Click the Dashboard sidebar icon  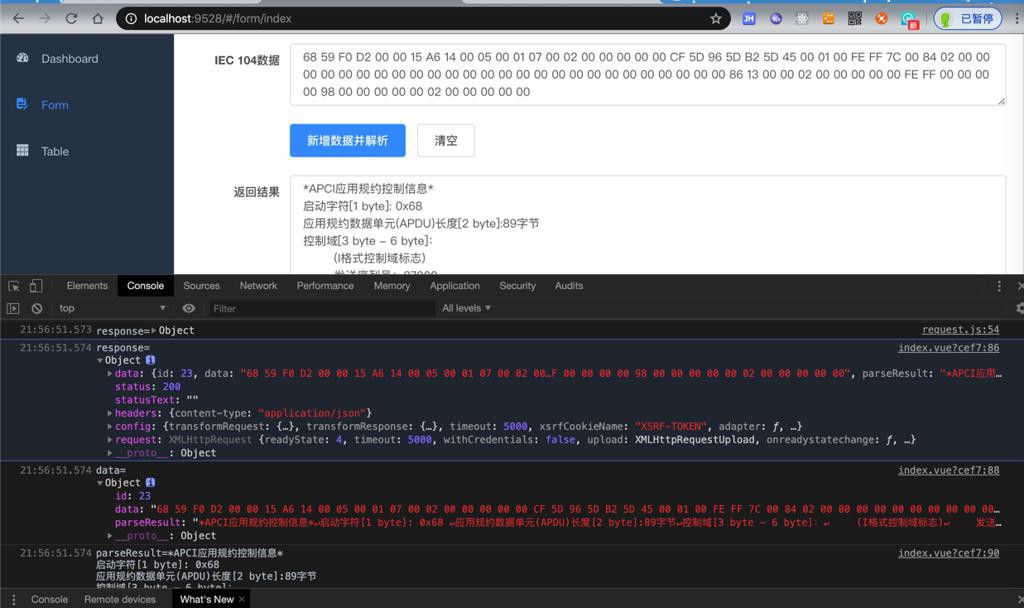(x=22, y=58)
